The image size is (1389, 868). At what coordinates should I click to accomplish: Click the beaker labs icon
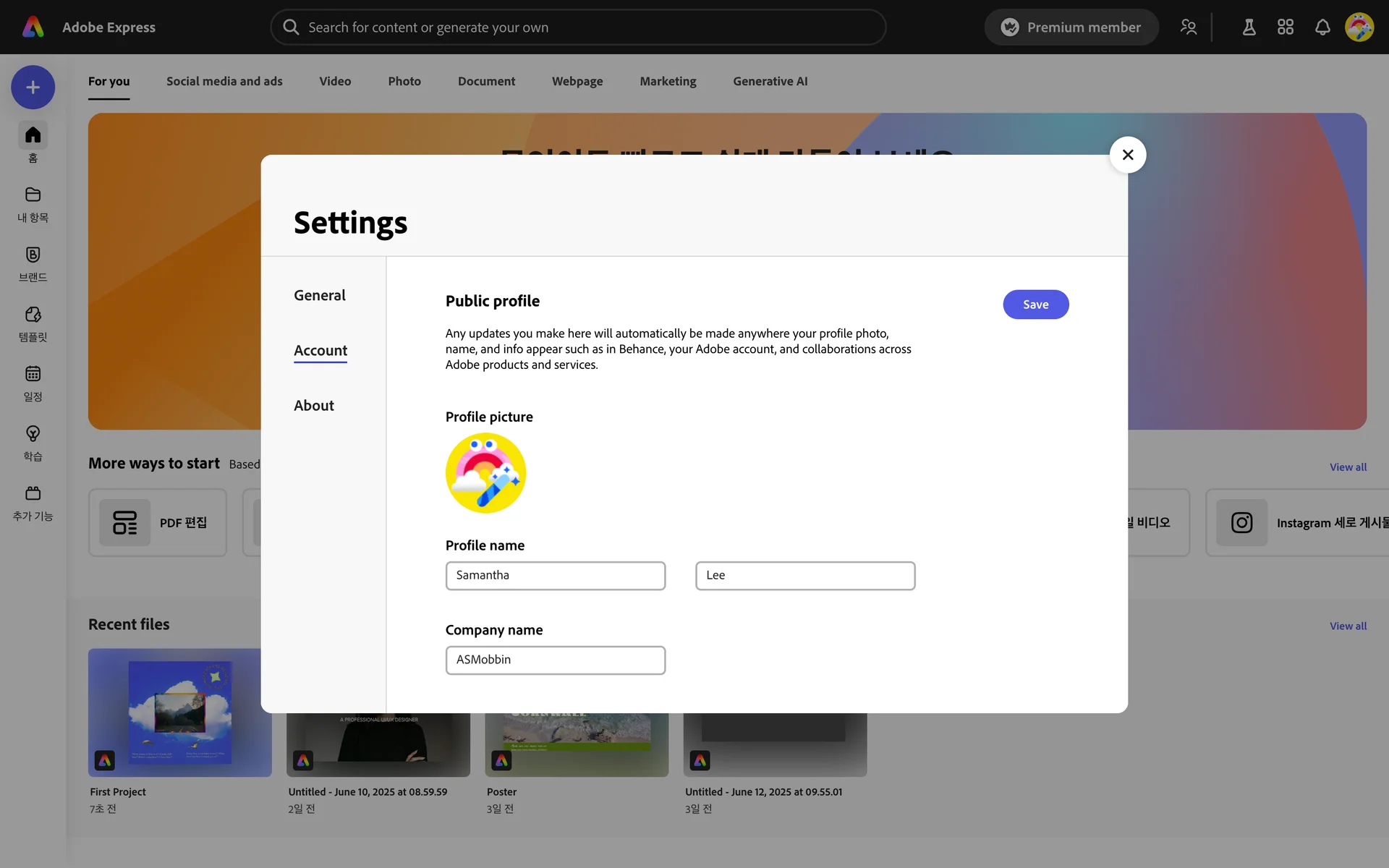(1249, 27)
